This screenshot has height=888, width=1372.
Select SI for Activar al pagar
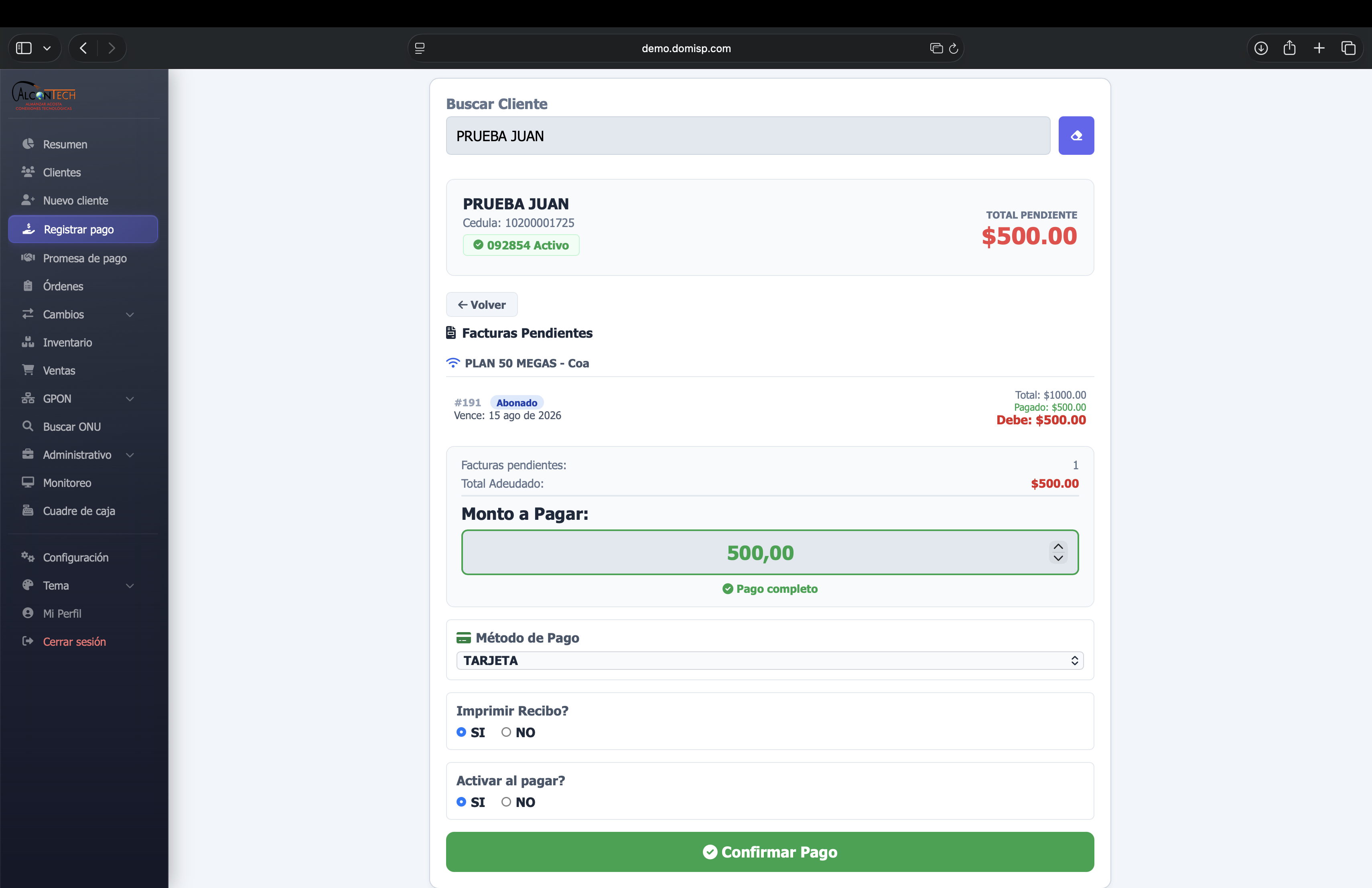pyautogui.click(x=461, y=801)
